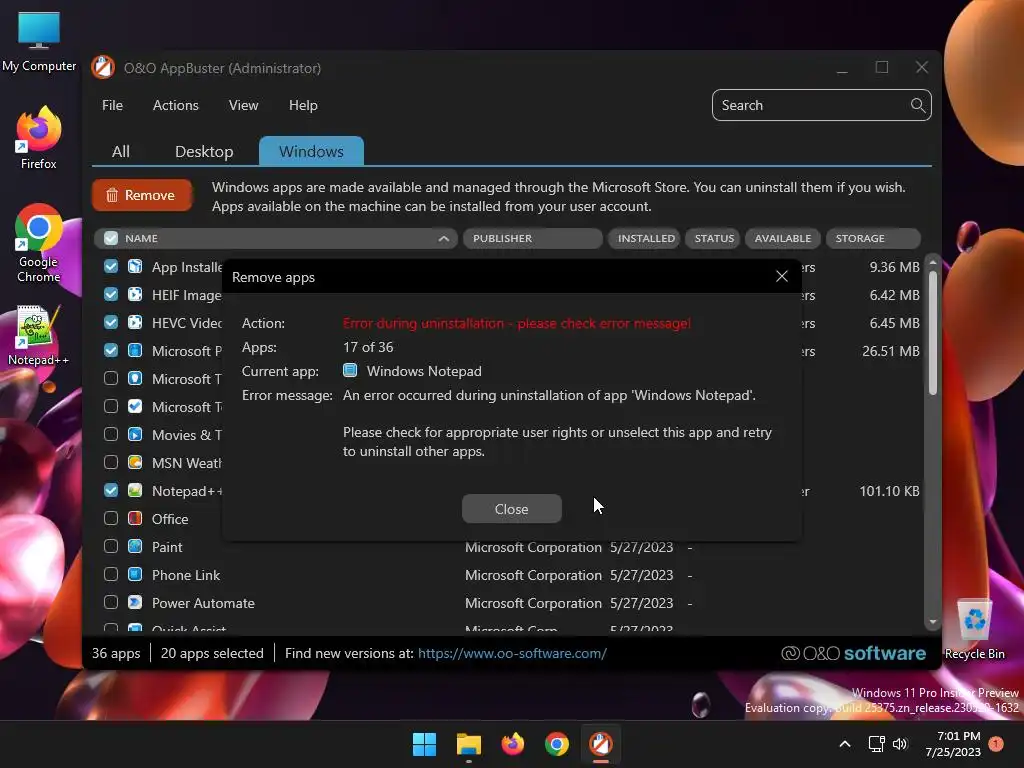The width and height of the screenshot is (1024, 768).
Task: Uncheck the App Installer checkbox
Action: point(111,266)
